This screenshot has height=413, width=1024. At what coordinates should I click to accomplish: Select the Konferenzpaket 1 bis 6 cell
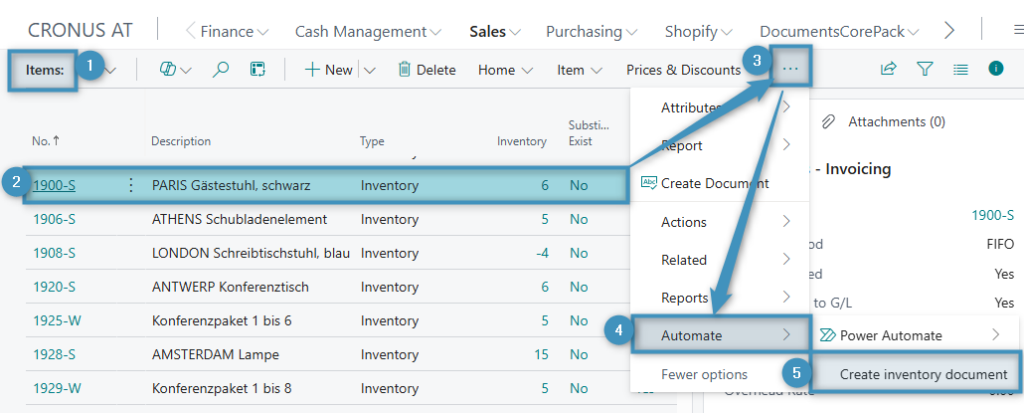(x=222, y=321)
